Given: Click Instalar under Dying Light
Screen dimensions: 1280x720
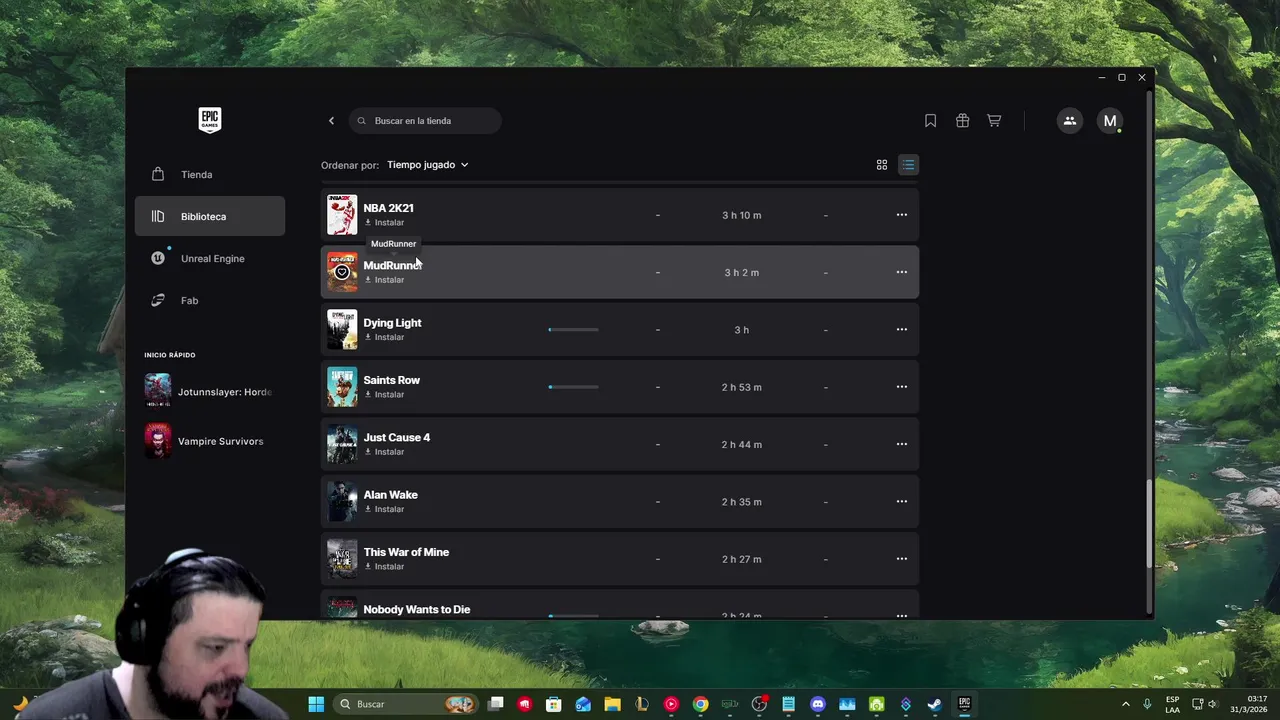Looking at the screenshot, I should coord(384,337).
